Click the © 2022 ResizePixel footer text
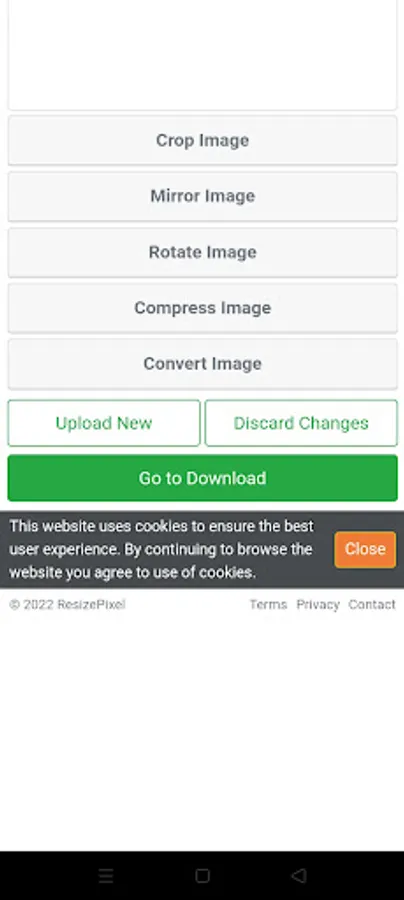The image size is (404, 900). click(67, 604)
